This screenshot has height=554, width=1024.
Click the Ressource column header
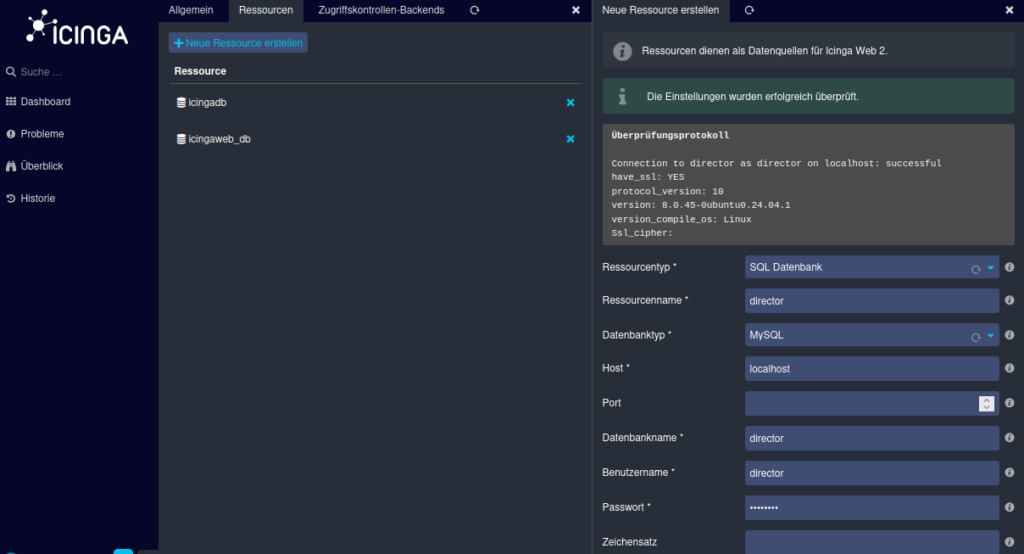tap(200, 71)
